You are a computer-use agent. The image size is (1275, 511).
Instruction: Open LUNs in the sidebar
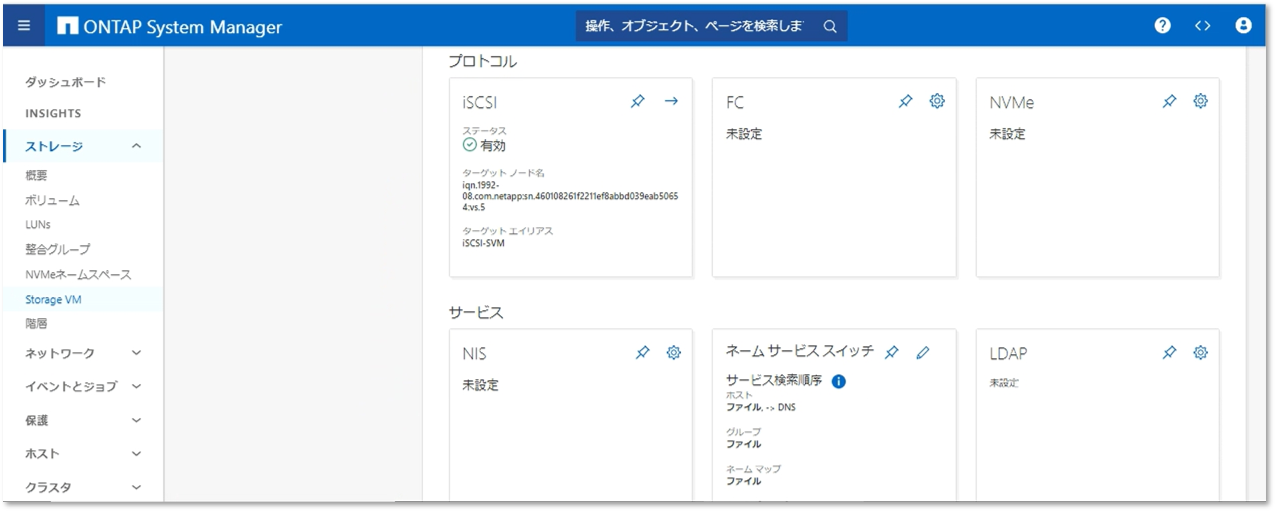click(x=38, y=225)
